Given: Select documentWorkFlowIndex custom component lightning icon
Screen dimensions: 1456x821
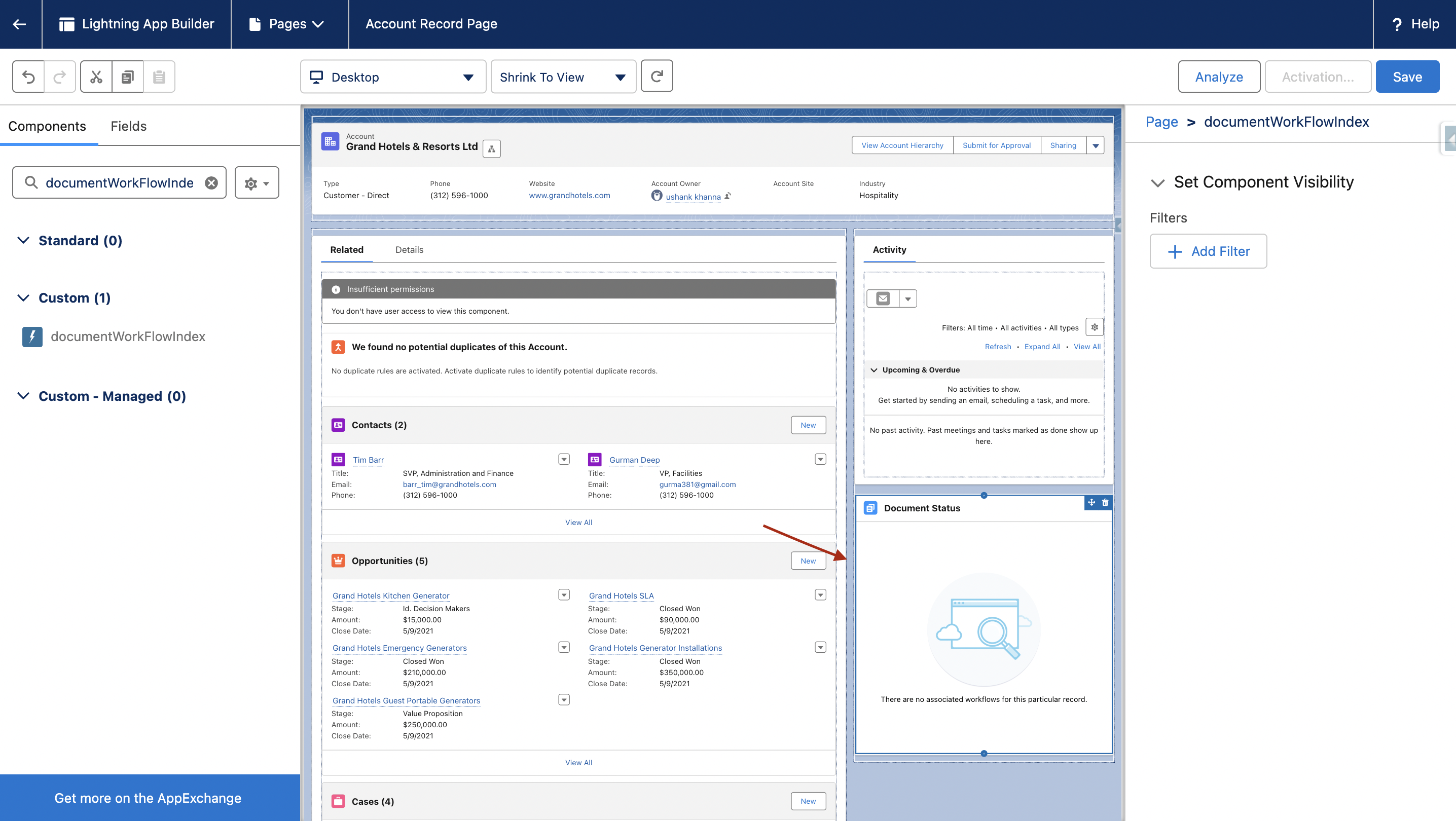Looking at the screenshot, I should tap(32, 337).
